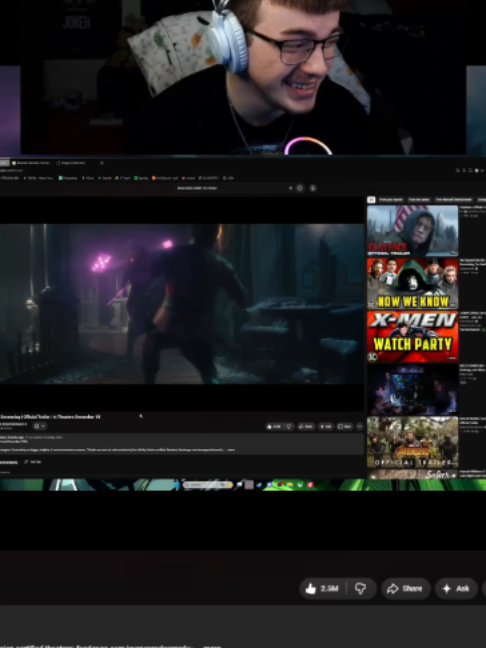Click the taskbar search box
Screen dimensions: 486x648
click(x=207, y=485)
